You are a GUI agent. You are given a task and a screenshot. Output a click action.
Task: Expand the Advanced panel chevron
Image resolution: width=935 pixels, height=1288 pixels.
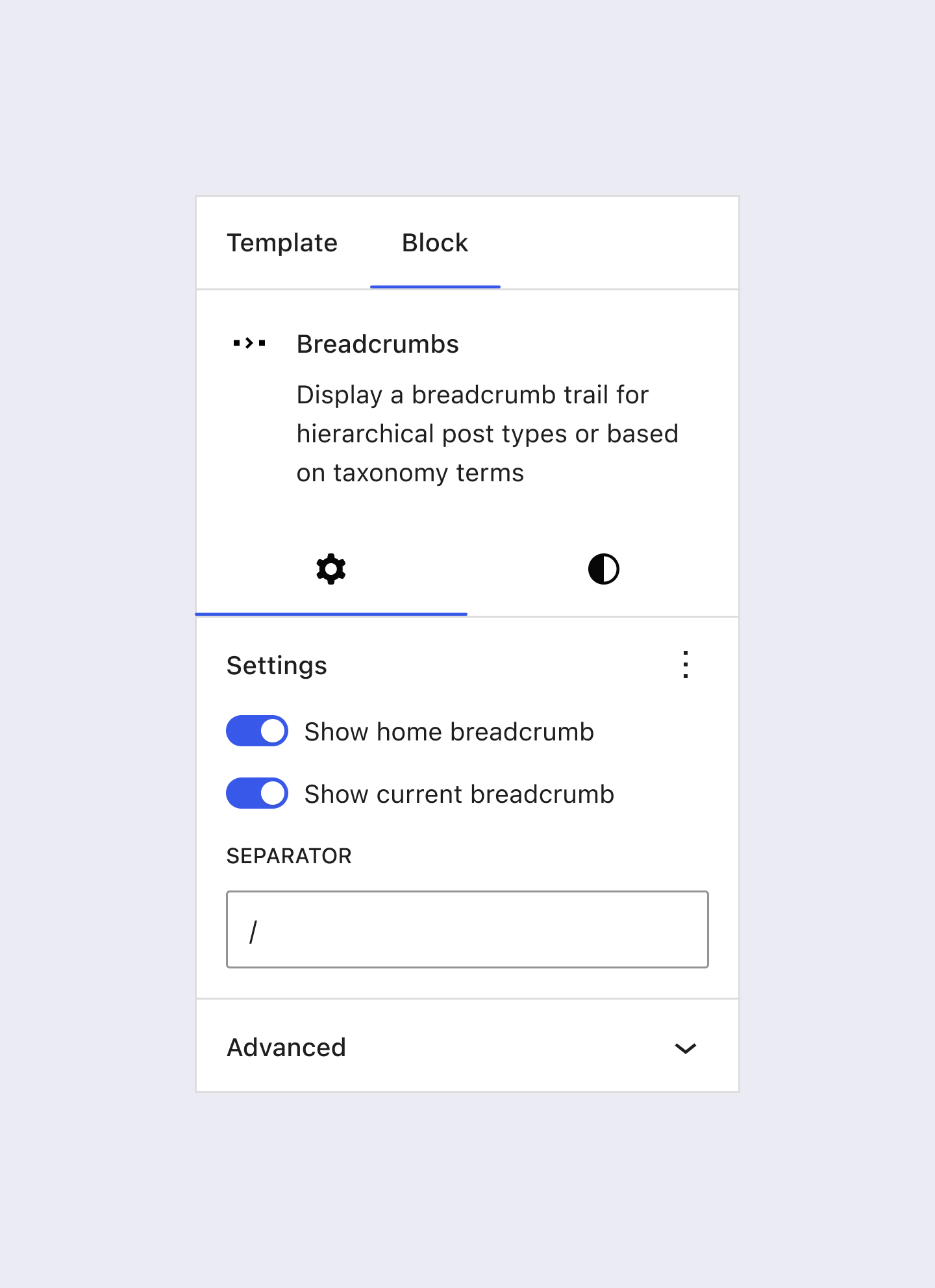685,1048
